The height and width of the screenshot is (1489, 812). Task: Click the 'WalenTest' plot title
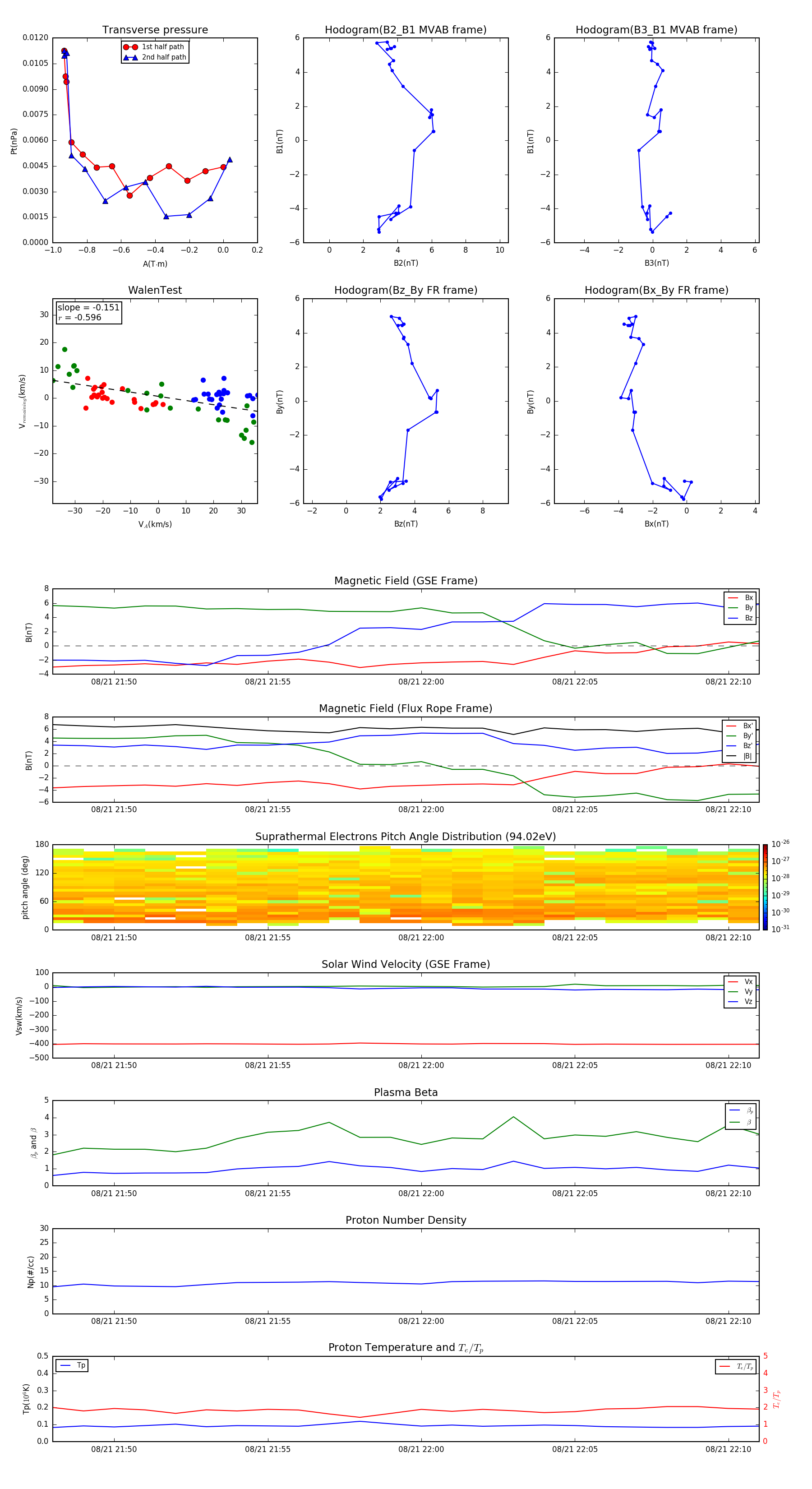pyautogui.click(x=155, y=290)
